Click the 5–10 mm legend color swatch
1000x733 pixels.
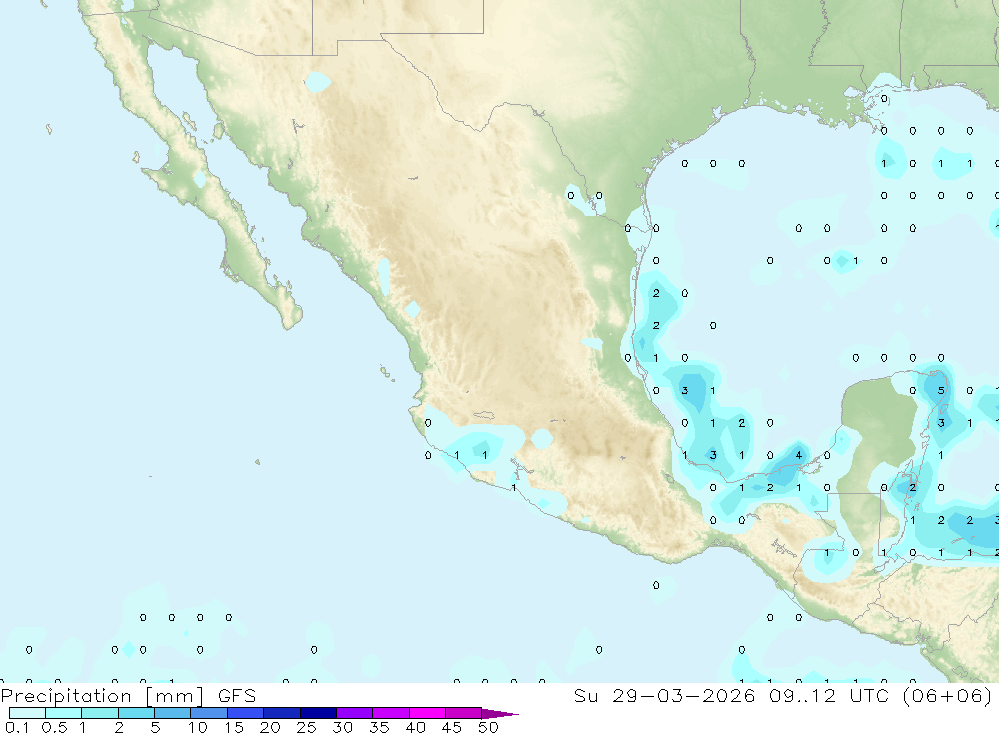(x=172, y=713)
